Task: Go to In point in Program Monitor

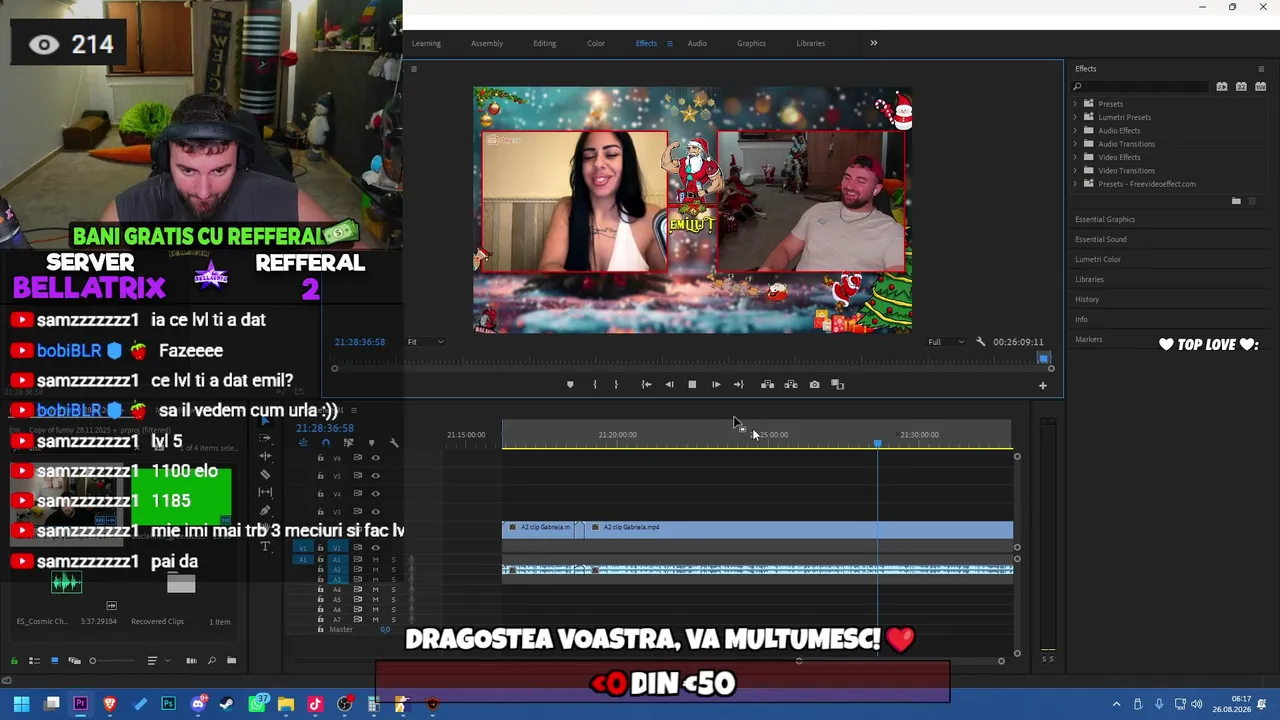Action: [x=646, y=385]
